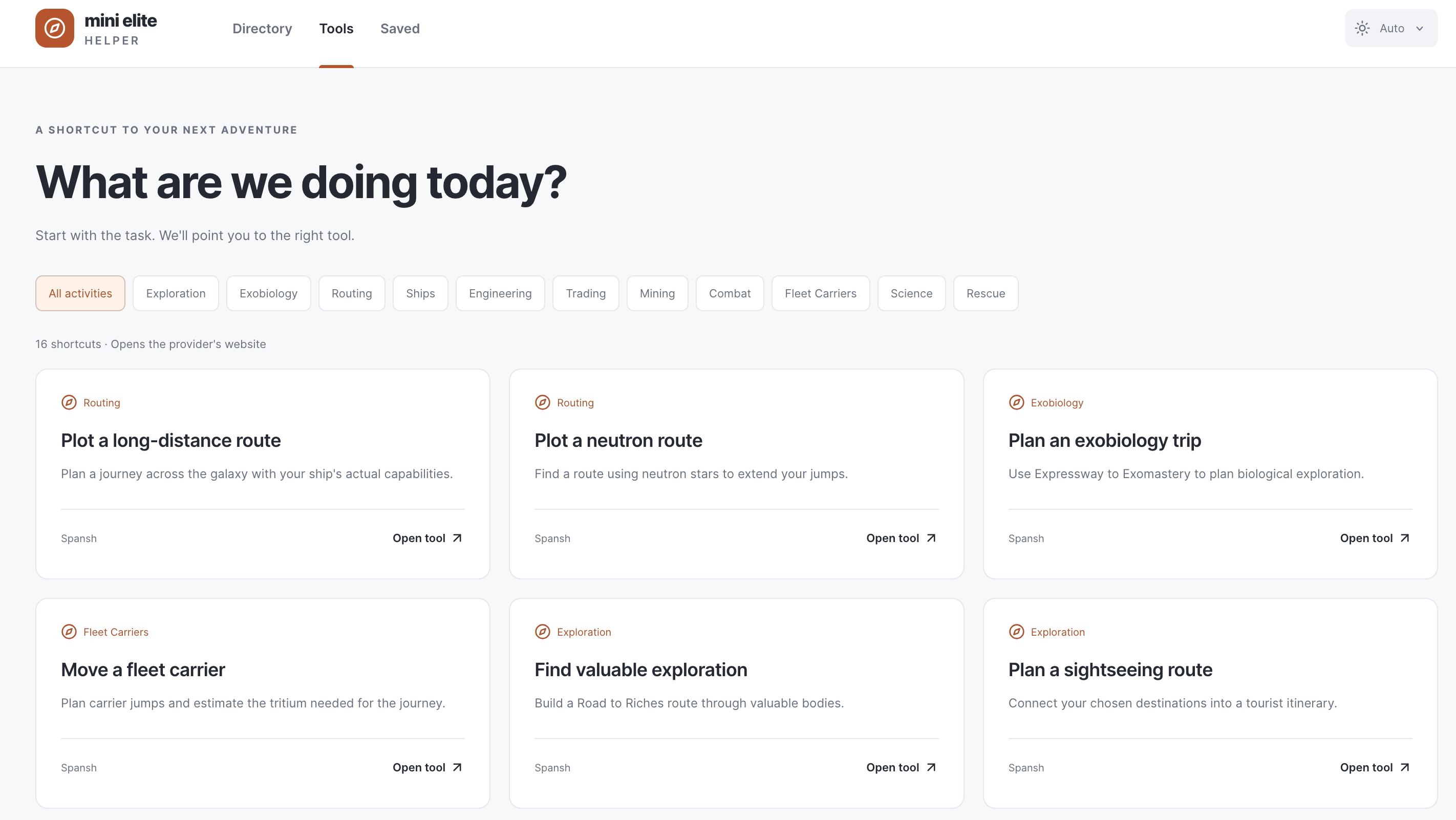
Task: Open tool for Plot a long-distance route
Action: tap(428, 538)
